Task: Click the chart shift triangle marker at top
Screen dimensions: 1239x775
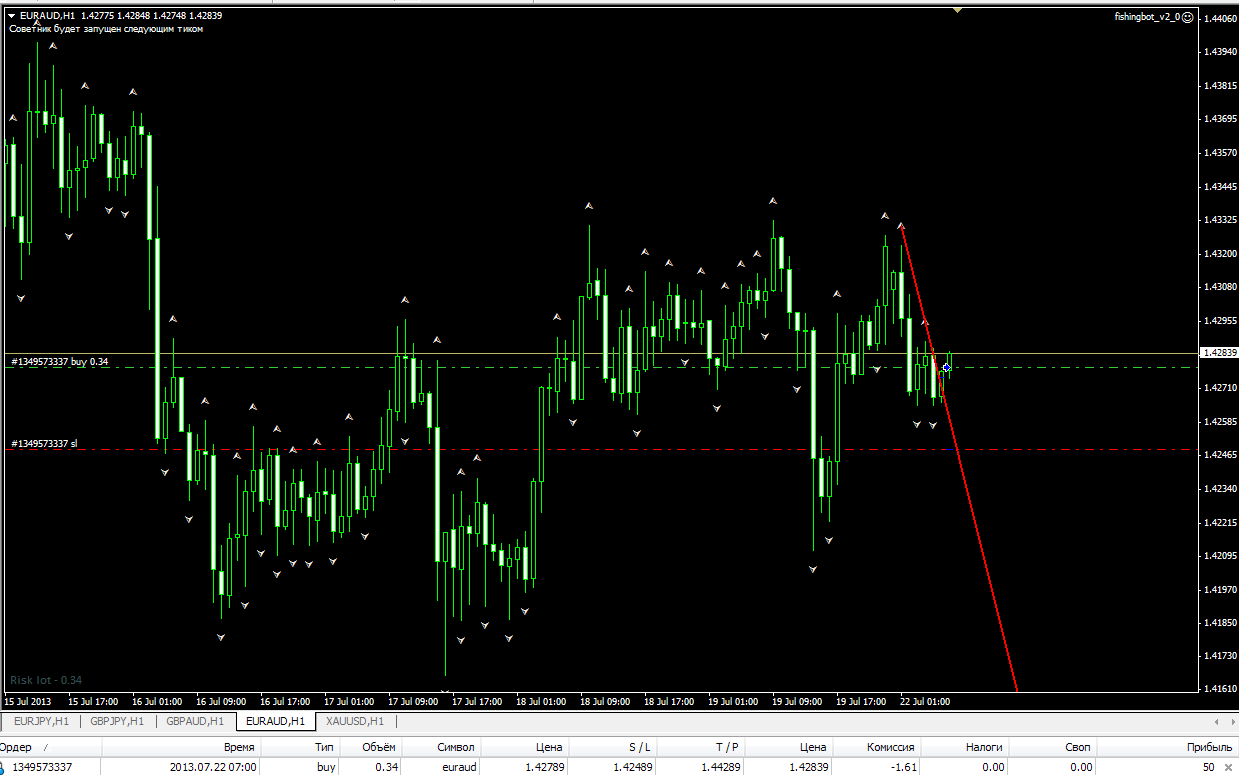Action: [957, 10]
